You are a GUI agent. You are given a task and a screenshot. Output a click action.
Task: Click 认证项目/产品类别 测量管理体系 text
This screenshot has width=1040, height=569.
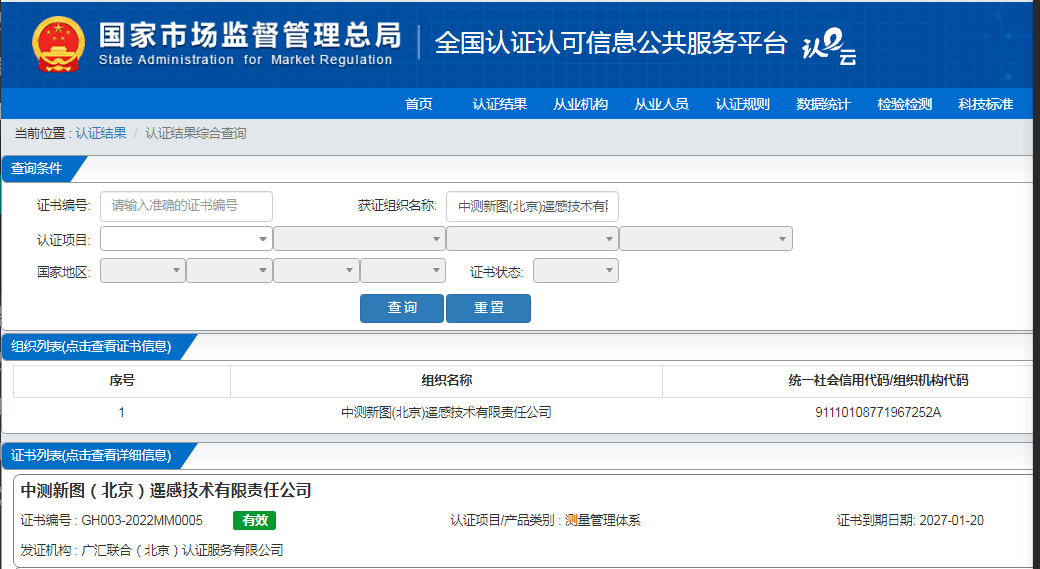point(545,521)
